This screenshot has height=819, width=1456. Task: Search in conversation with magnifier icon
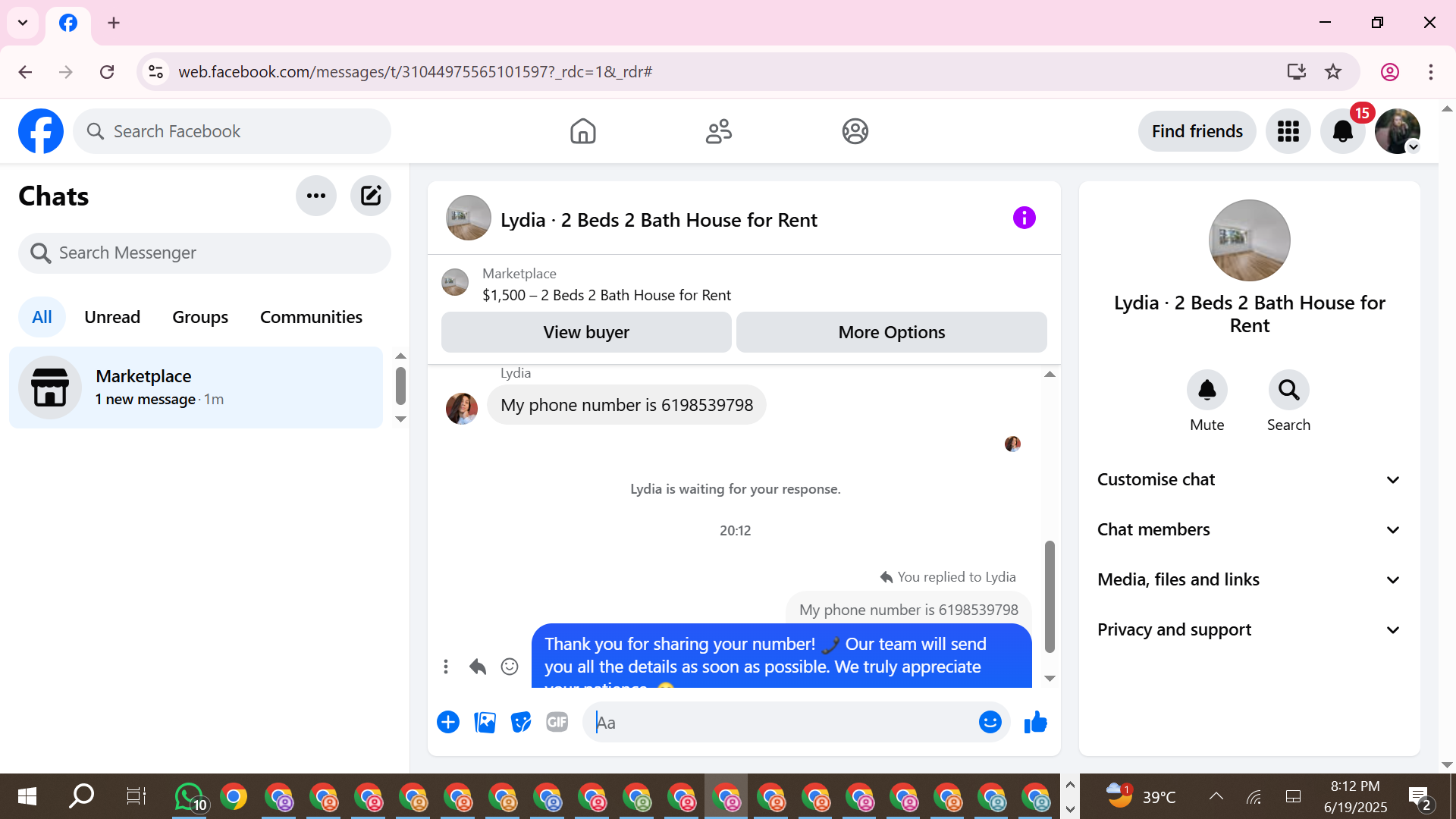(1289, 390)
